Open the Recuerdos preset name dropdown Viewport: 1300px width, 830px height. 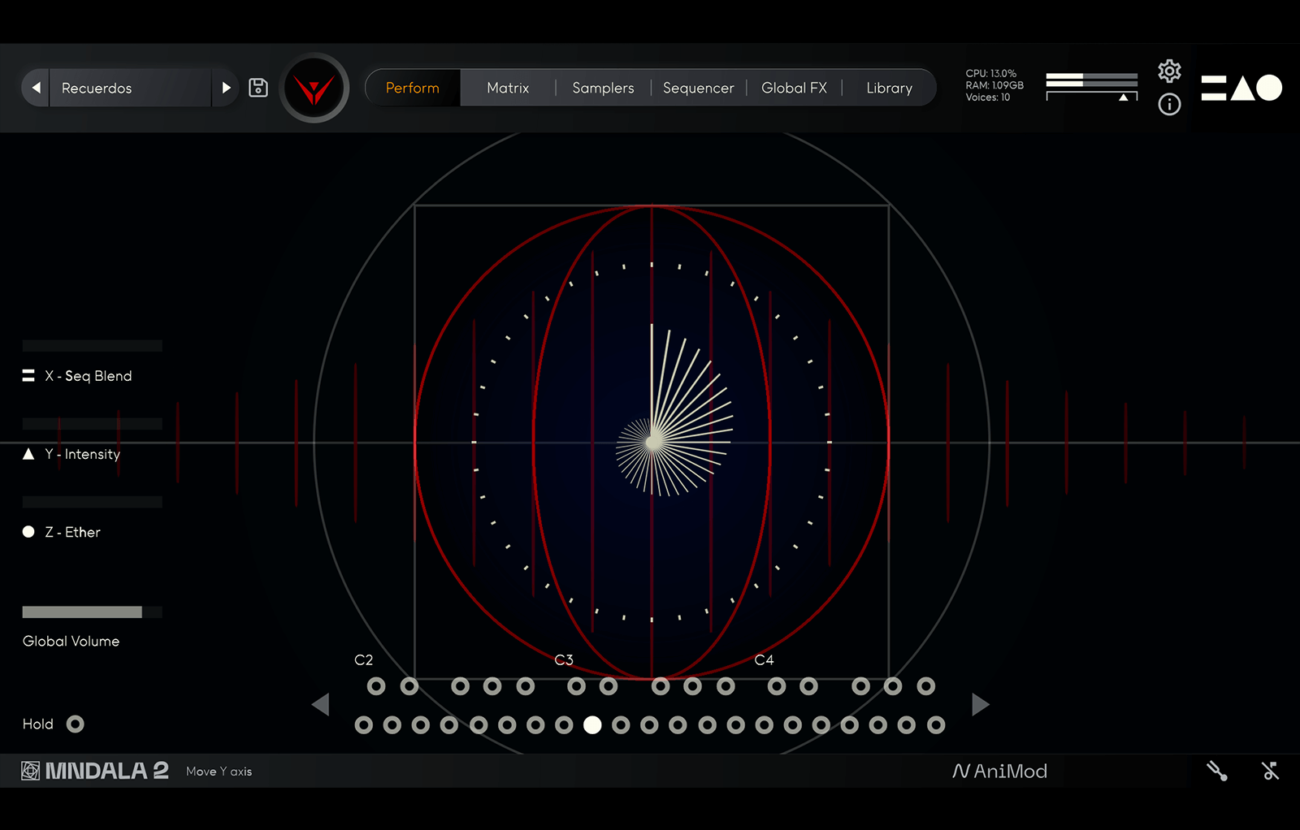tap(130, 88)
